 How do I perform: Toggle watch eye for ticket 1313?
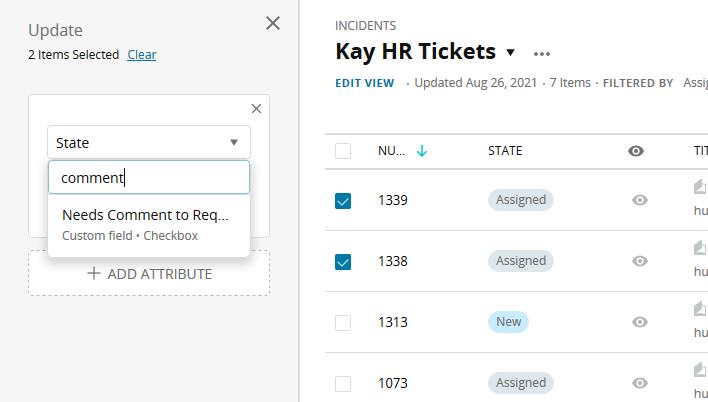(x=640, y=322)
